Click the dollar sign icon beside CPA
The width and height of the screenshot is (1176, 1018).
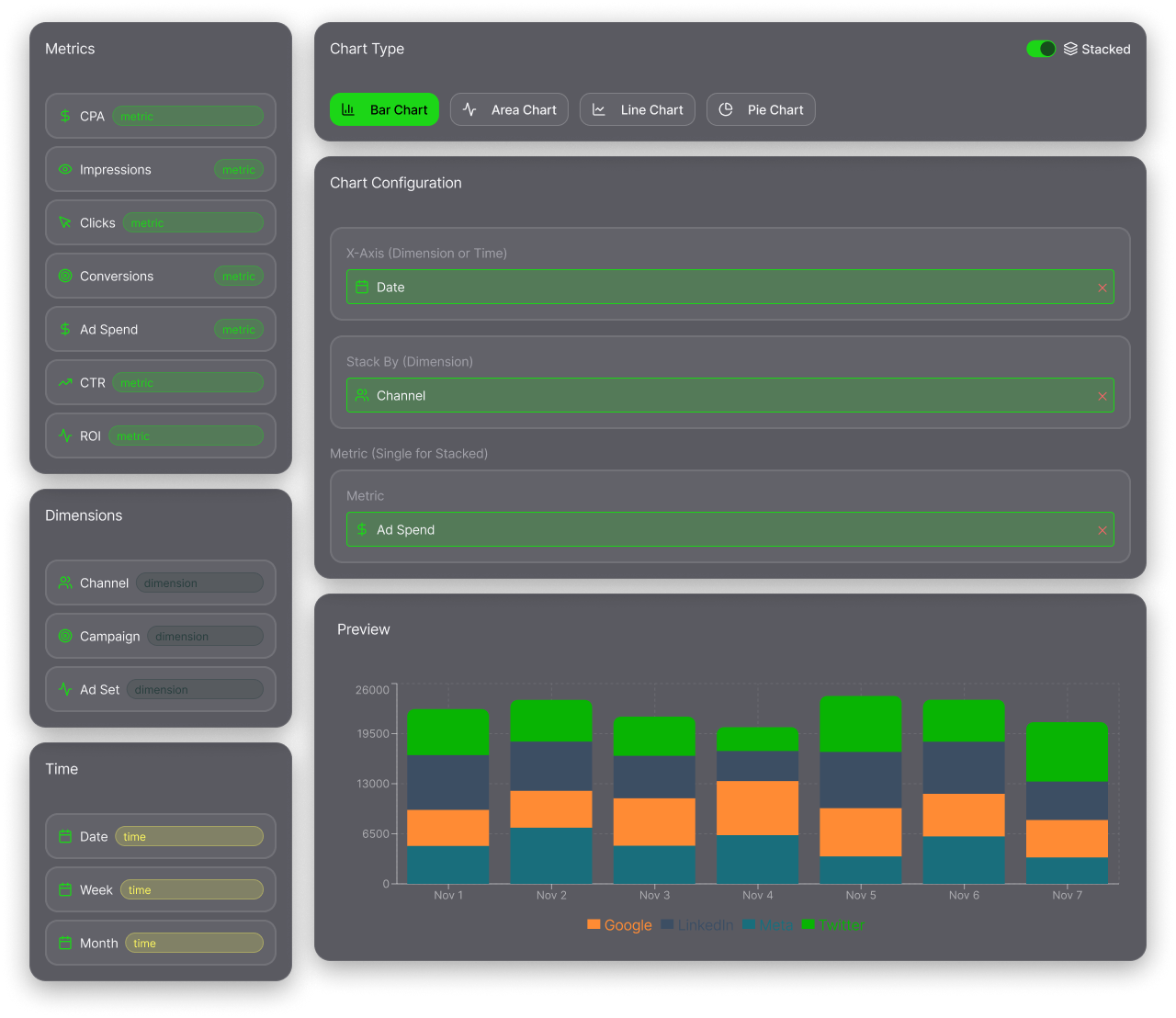[x=64, y=116]
